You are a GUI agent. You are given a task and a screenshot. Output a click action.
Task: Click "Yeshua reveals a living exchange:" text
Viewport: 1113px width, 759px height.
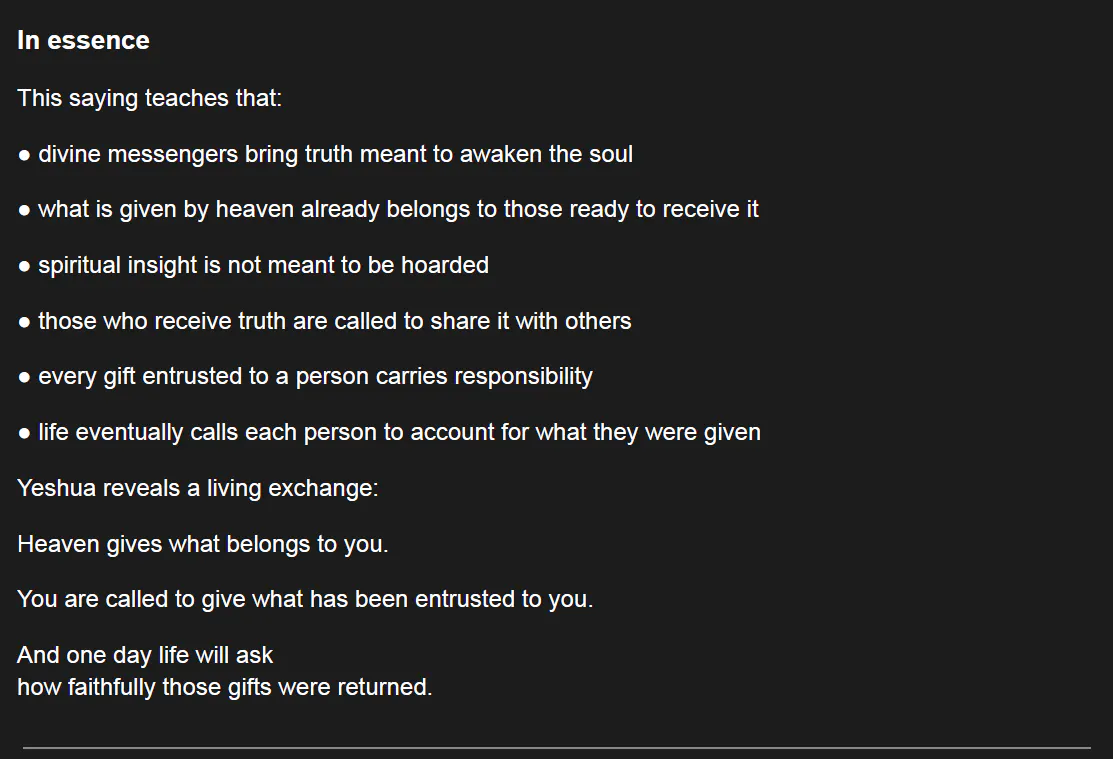coord(198,489)
